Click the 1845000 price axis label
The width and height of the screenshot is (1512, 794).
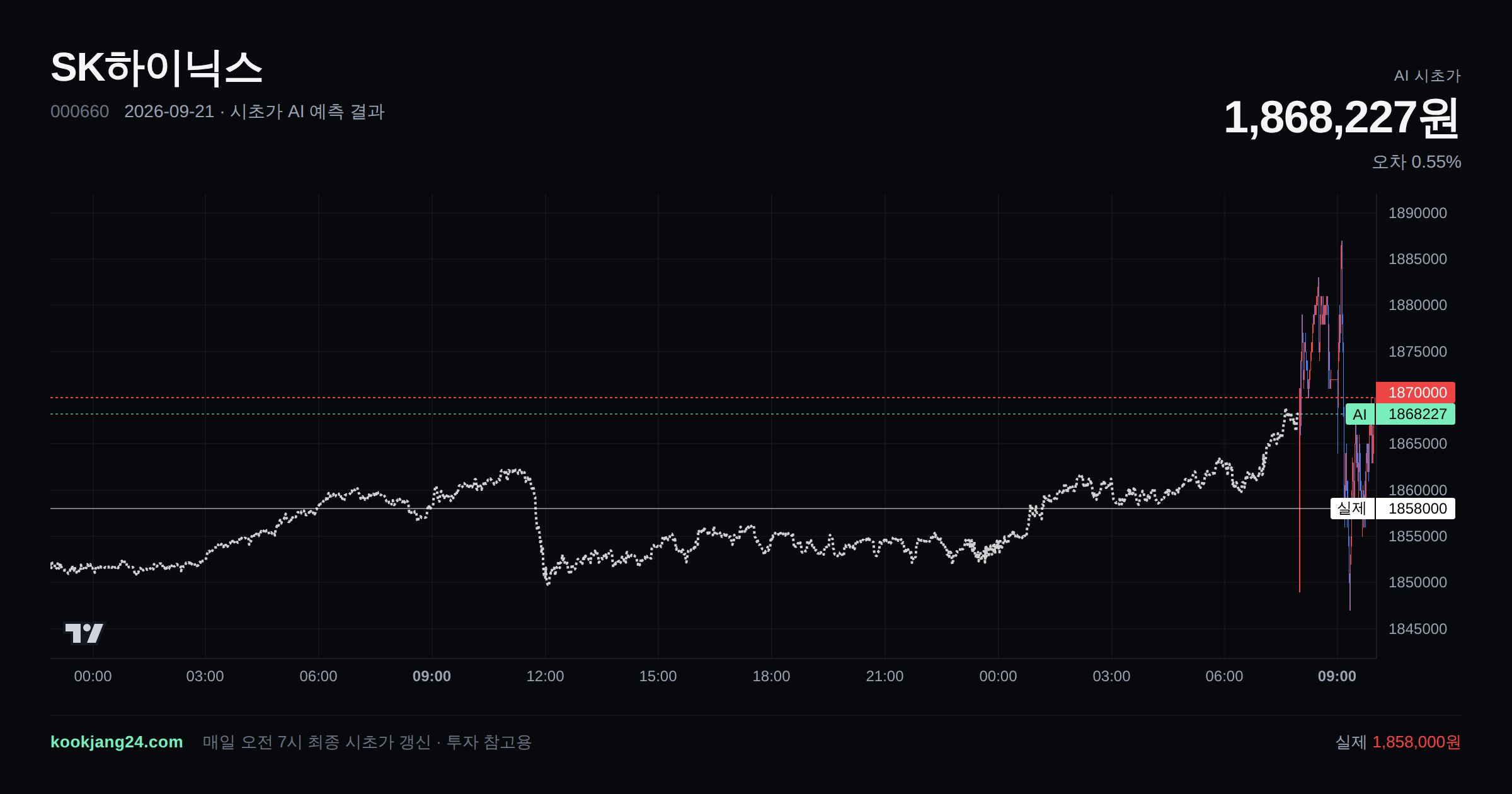click(x=1417, y=629)
